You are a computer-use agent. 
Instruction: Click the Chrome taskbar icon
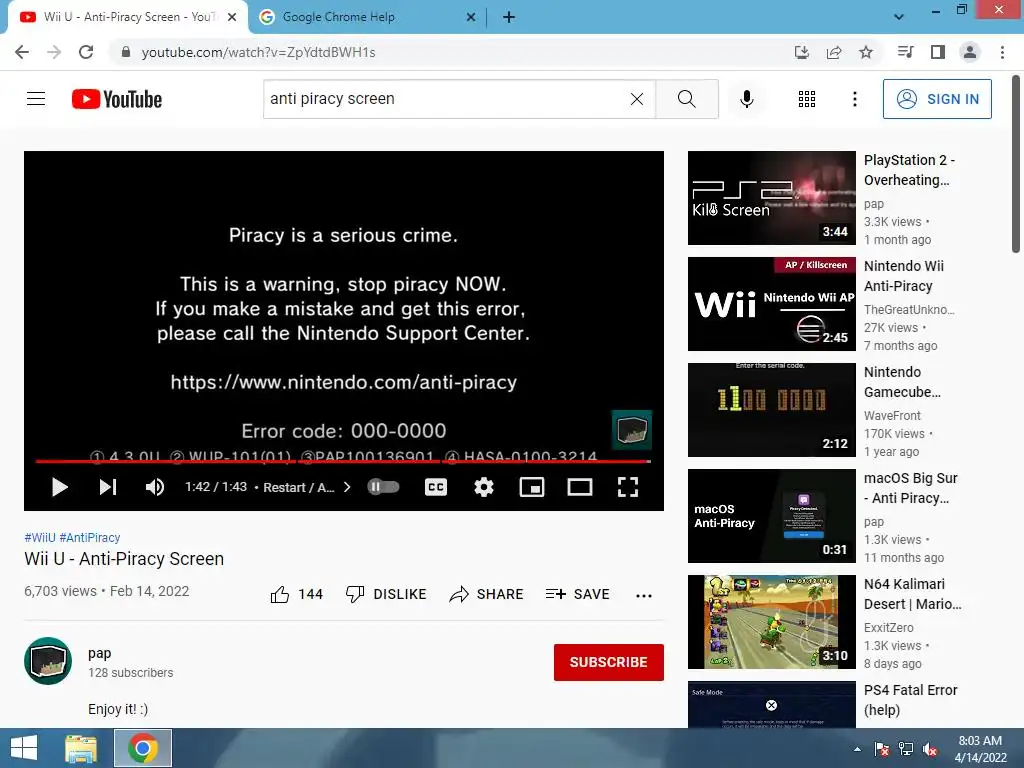point(143,748)
